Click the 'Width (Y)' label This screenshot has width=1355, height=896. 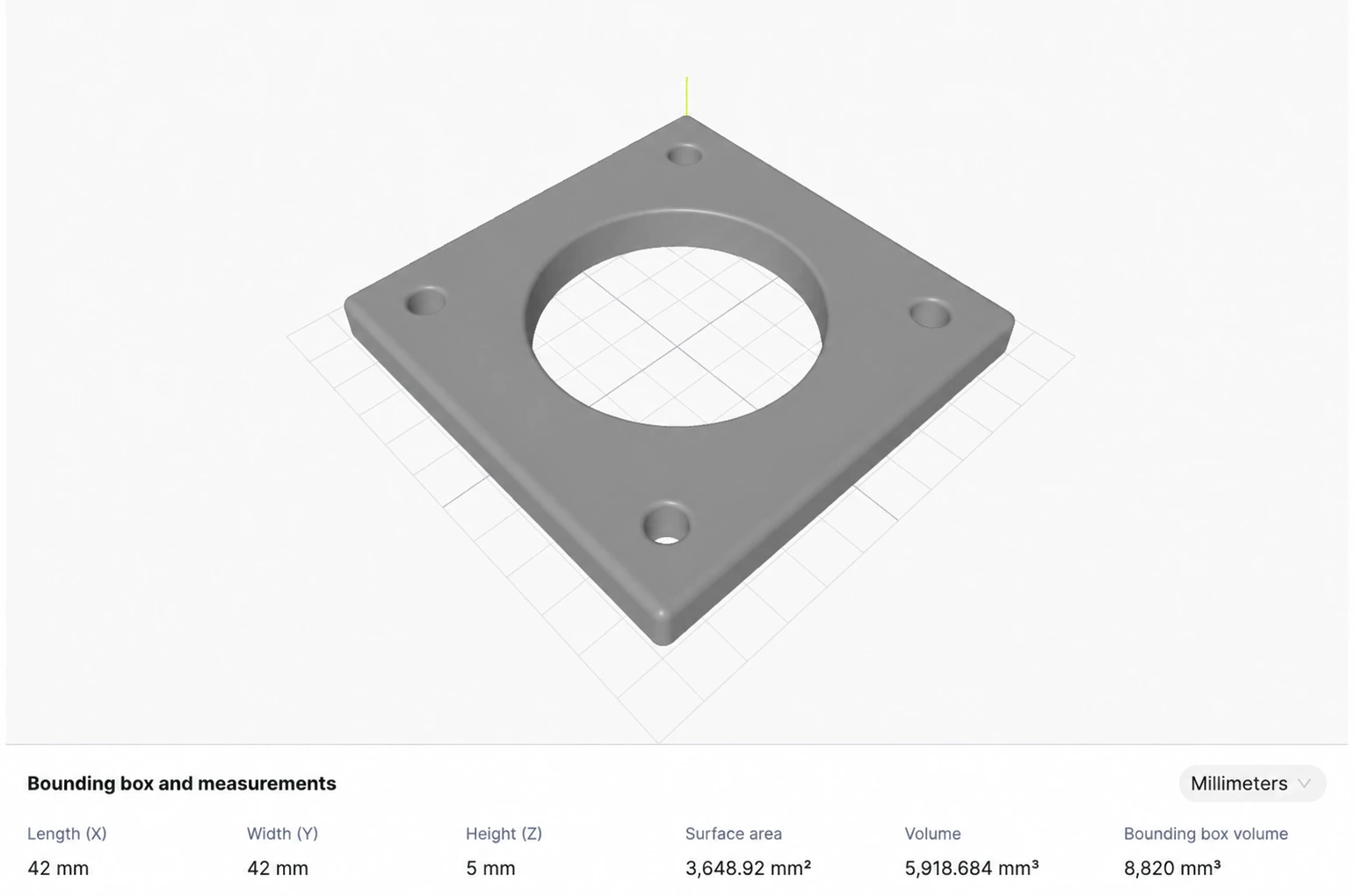click(x=282, y=834)
